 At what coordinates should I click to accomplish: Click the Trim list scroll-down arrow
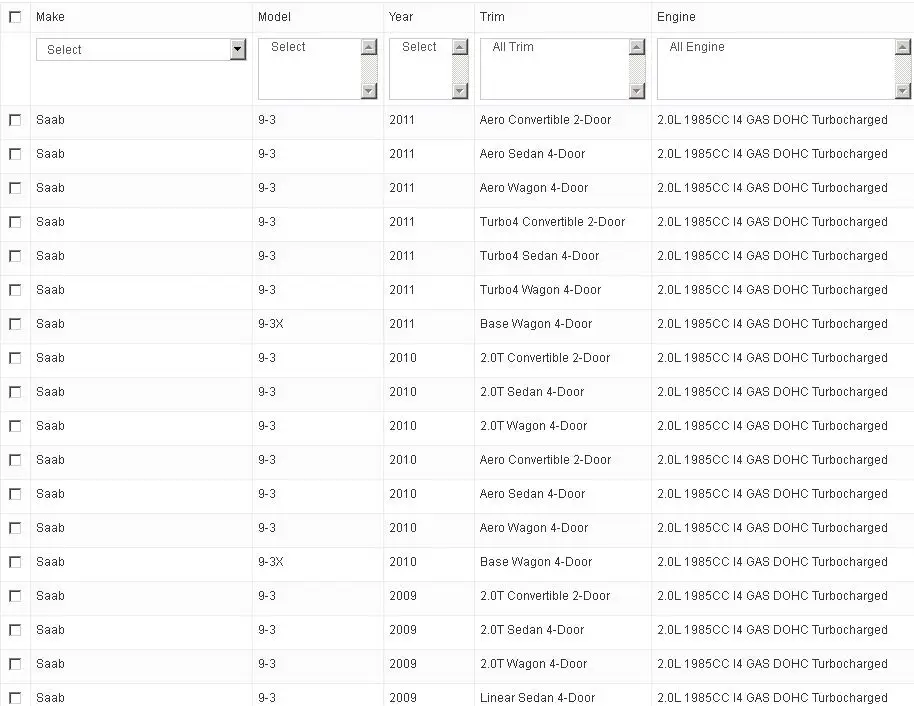pos(637,91)
